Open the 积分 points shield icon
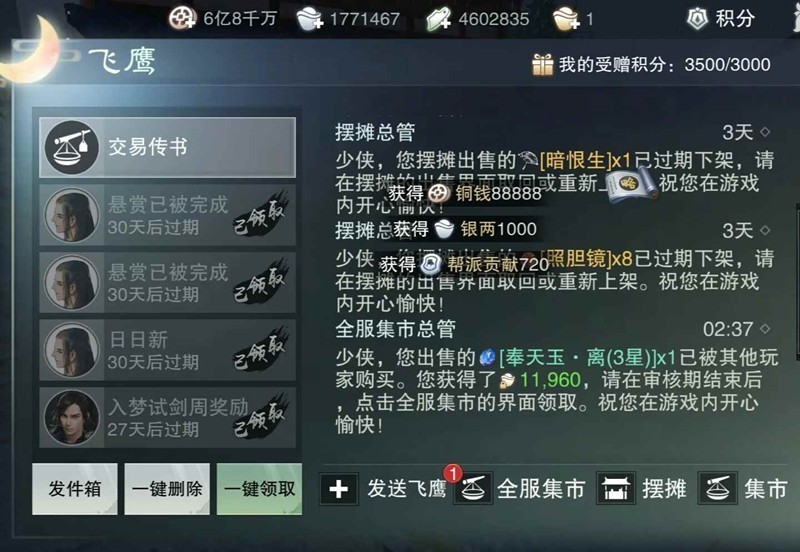The width and height of the screenshot is (800, 552). [x=697, y=19]
